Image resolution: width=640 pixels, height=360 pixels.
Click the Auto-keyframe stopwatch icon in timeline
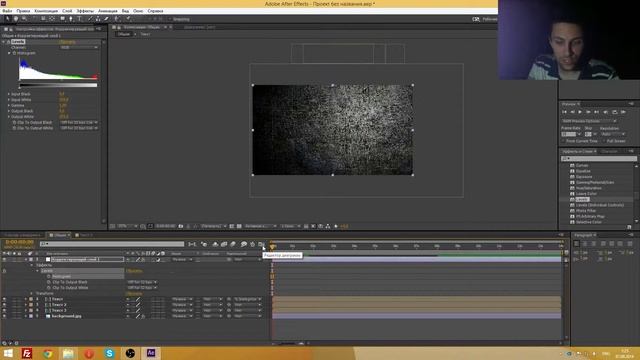click(x=253, y=244)
